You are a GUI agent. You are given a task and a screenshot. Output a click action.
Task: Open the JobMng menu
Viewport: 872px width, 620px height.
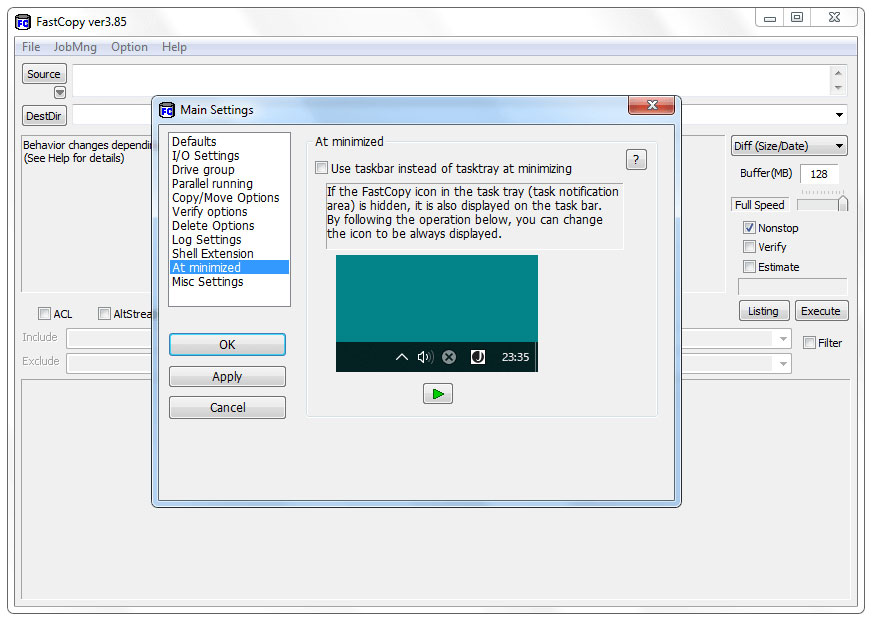[75, 47]
